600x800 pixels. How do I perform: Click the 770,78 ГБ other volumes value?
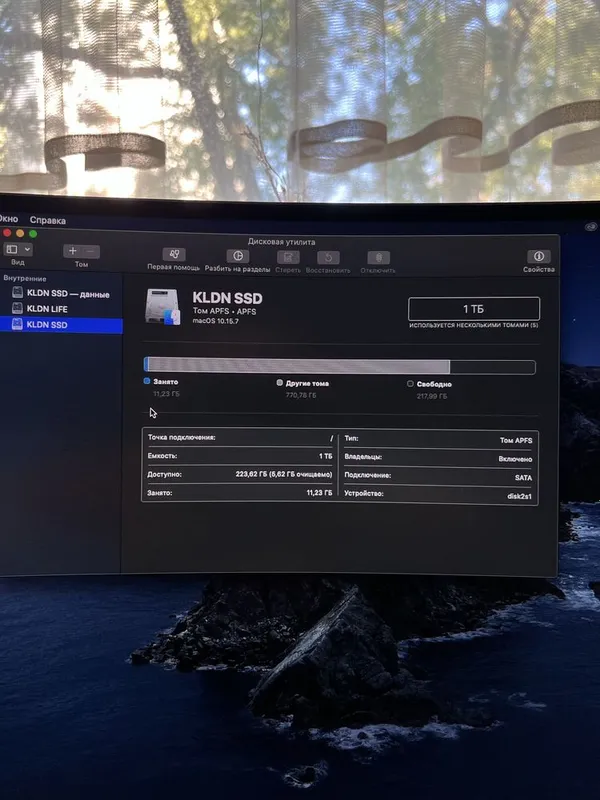tap(301, 395)
